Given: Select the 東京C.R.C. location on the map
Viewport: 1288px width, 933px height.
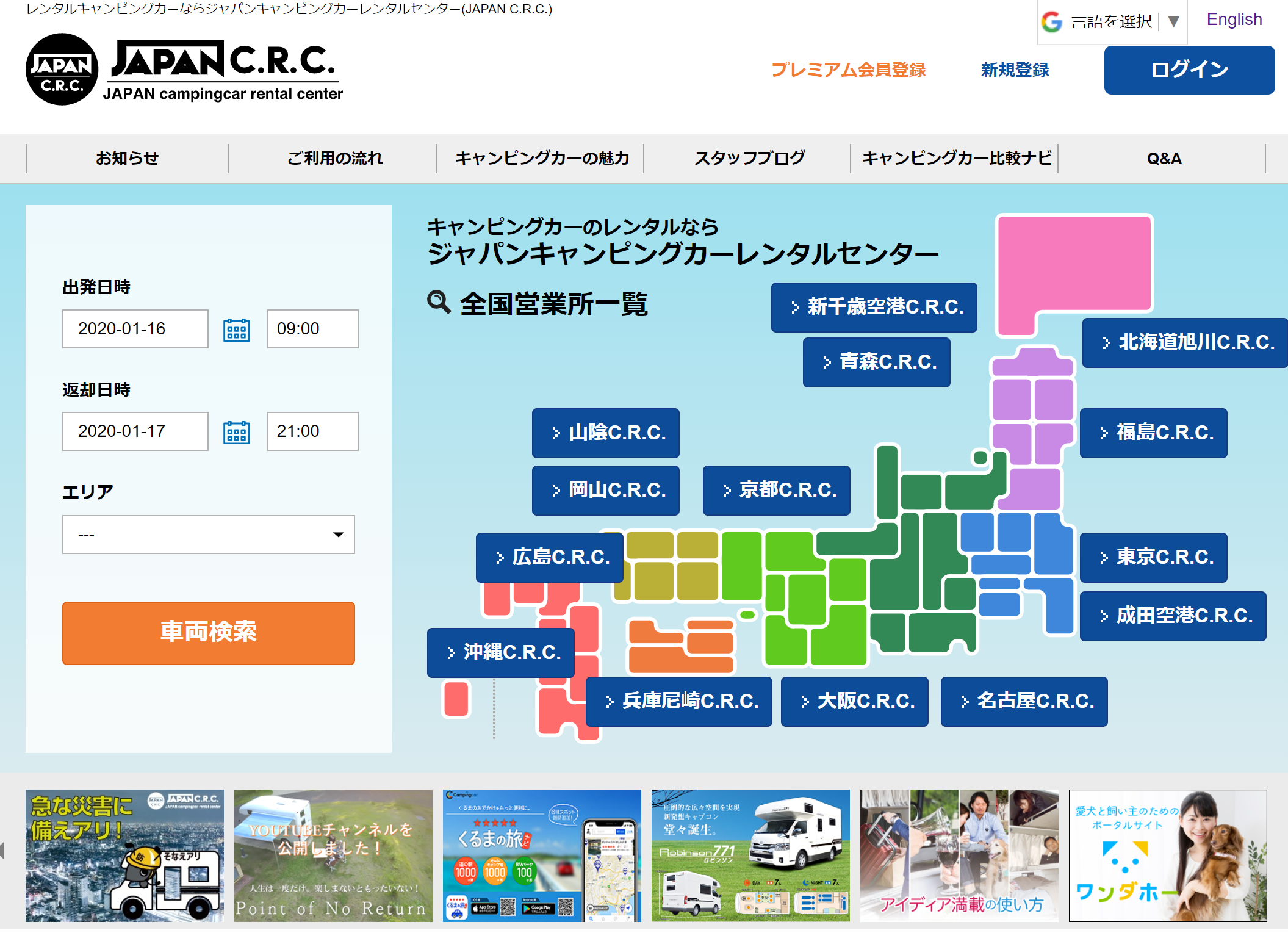Looking at the screenshot, I should click(1154, 557).
